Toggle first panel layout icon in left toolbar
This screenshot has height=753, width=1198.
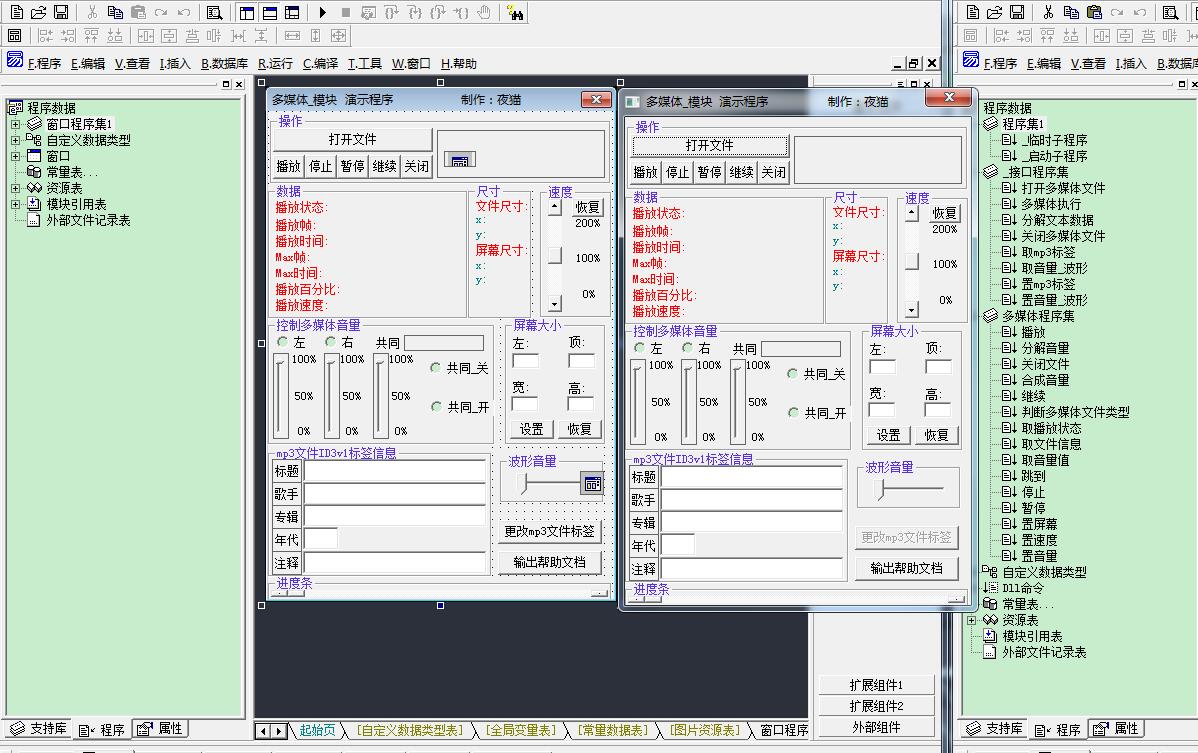tap(246, 12)
